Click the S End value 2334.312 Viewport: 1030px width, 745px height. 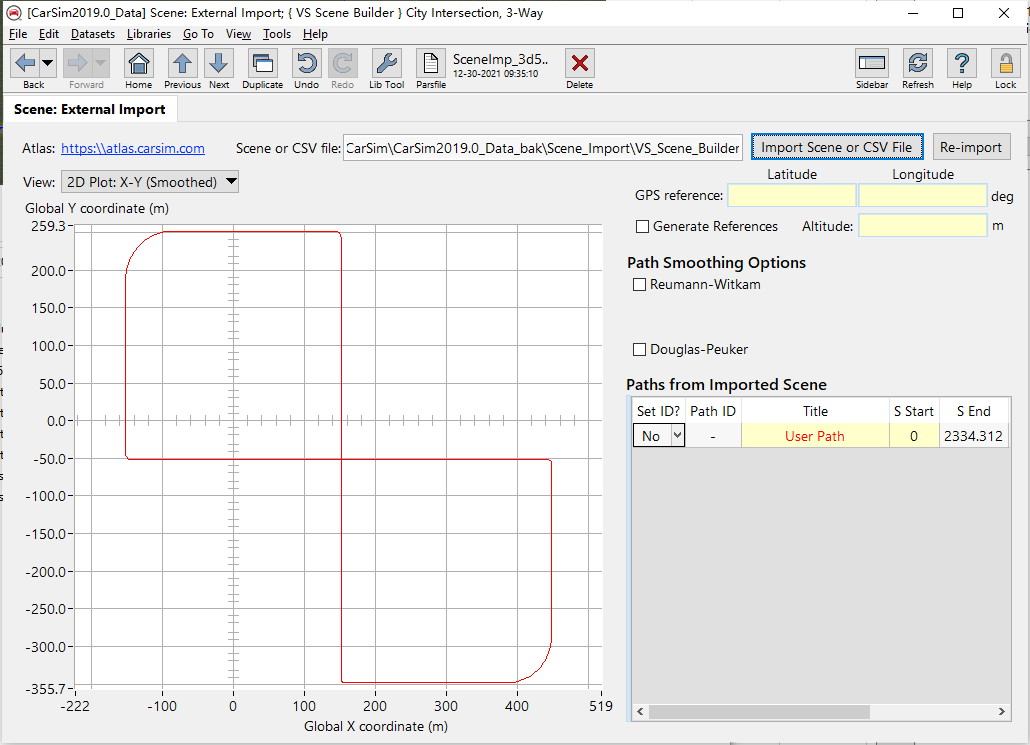(974, 436)
